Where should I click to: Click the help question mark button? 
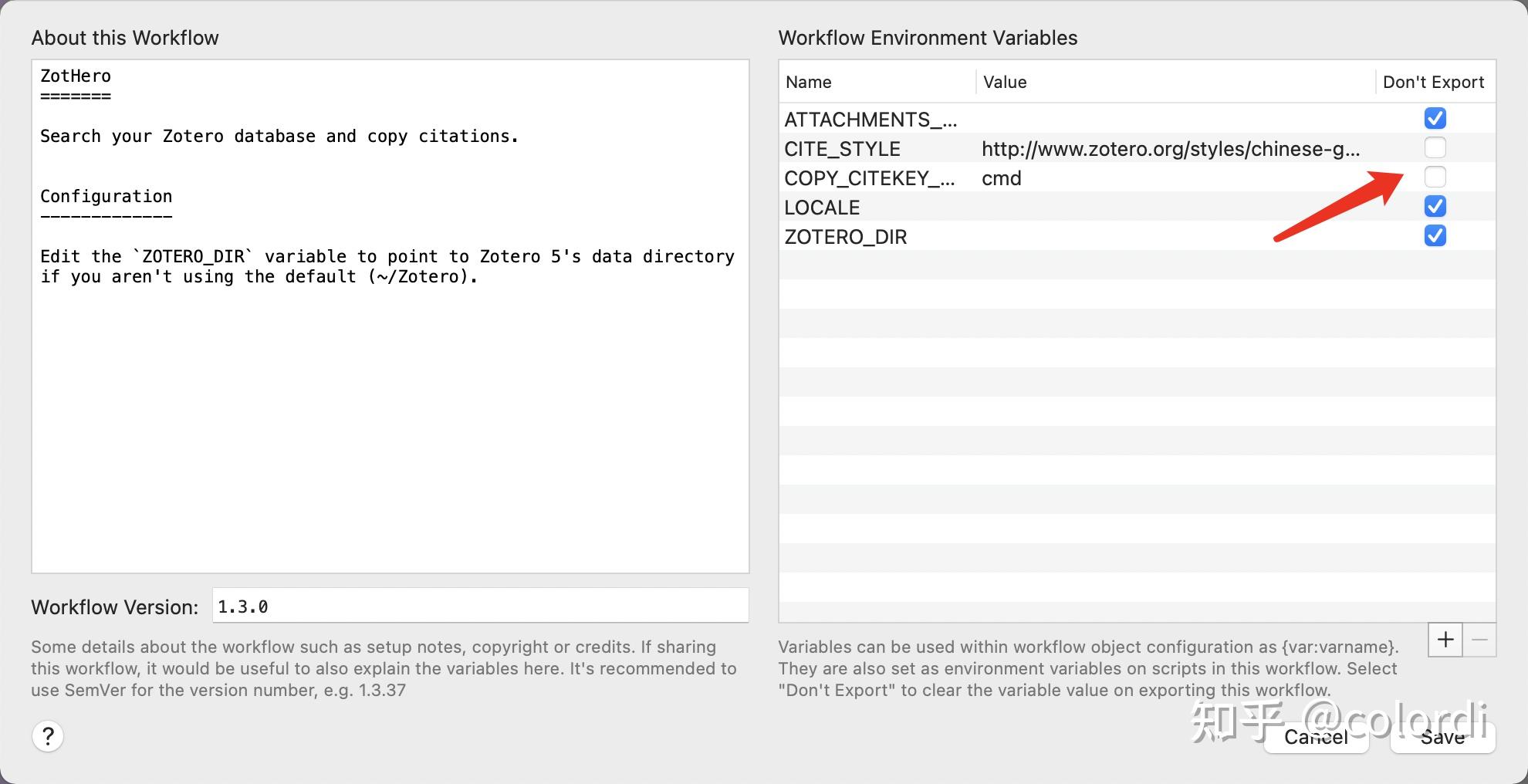(48, 736)
